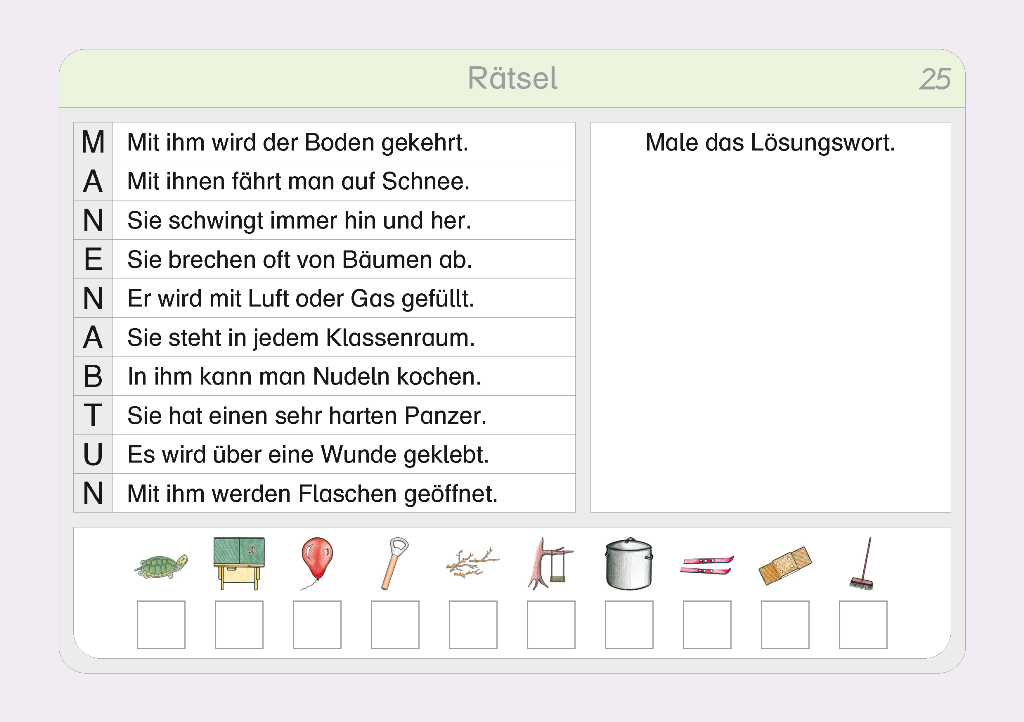Image resolution: width=1024 pixels, height=722 pixels.
Task: Click the green chalkboard picture
Action: (x=239, y=563)
